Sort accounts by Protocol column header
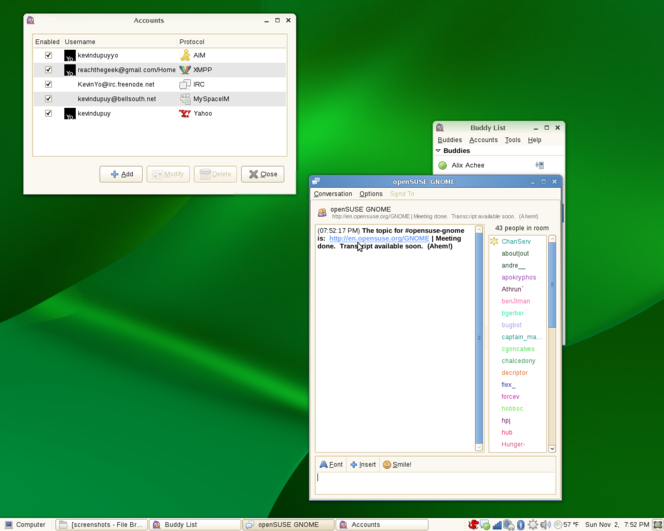The height and width of the screenshot is (531, 664). (x=232, y=41)
